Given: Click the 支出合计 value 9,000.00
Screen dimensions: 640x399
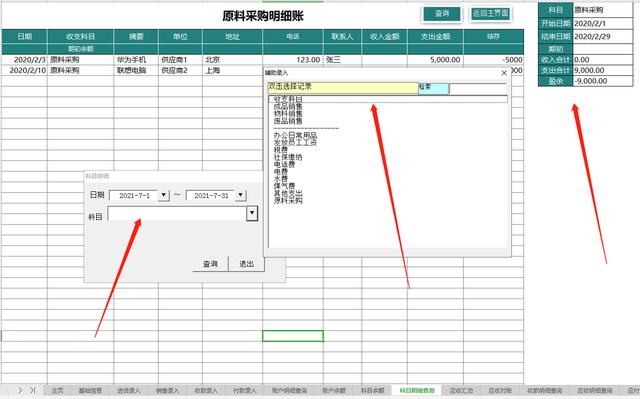Looking at the screenshot, I should (602, 70).
